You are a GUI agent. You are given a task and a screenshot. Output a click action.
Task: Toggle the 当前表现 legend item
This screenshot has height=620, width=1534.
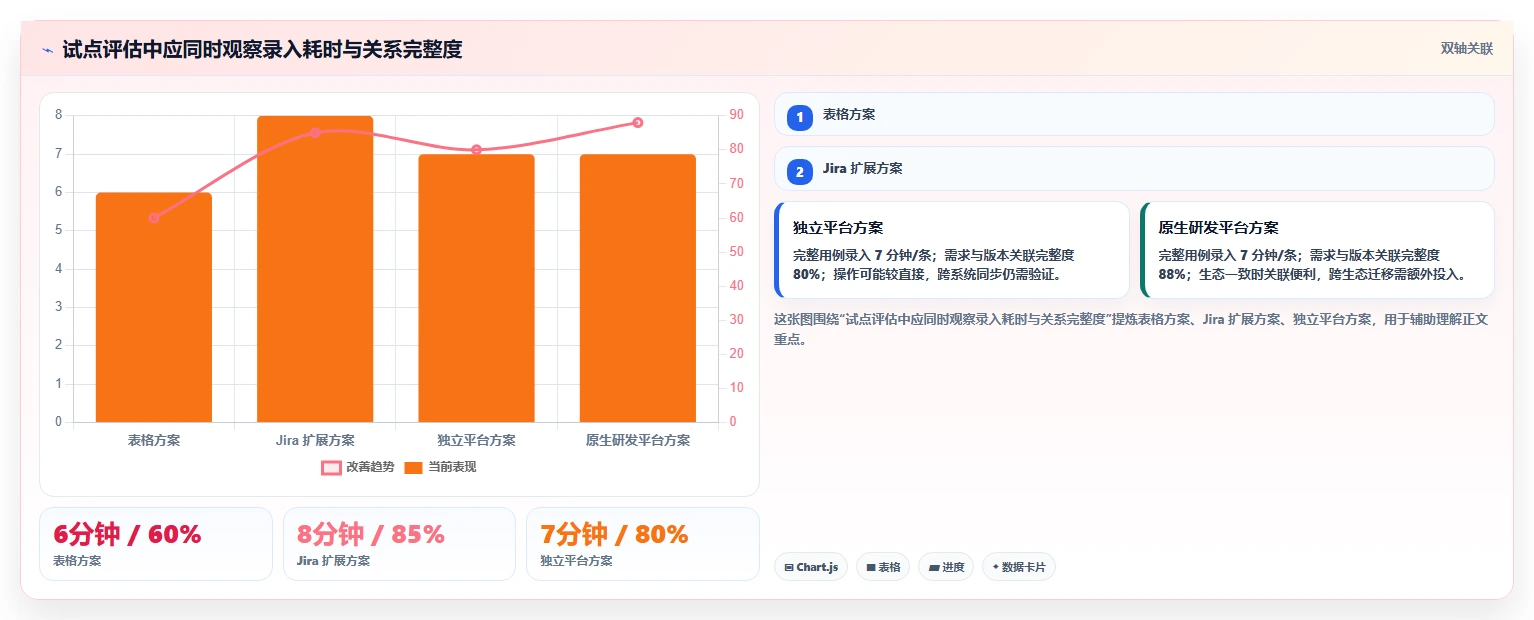pyautogui.click(x=440, y=467)
